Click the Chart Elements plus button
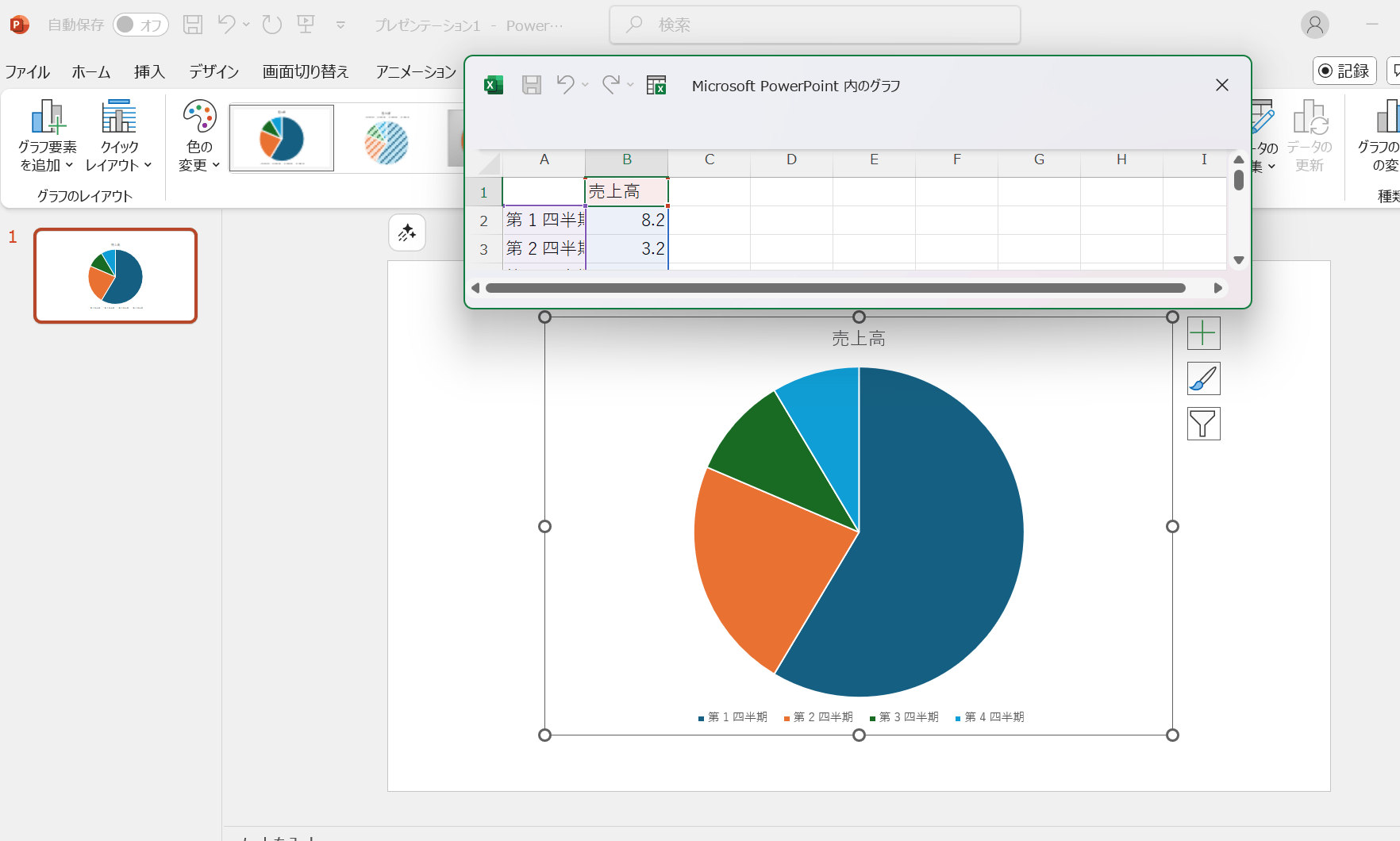Viewport: 1400px width, 841px height. tap(1203, 333)
